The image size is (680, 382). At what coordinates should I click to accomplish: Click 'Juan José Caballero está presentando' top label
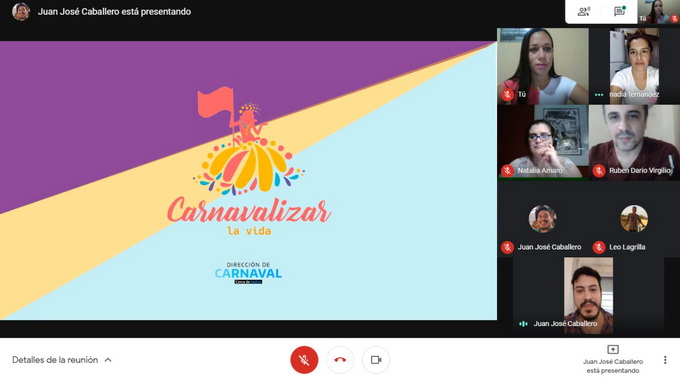[114, 12]
